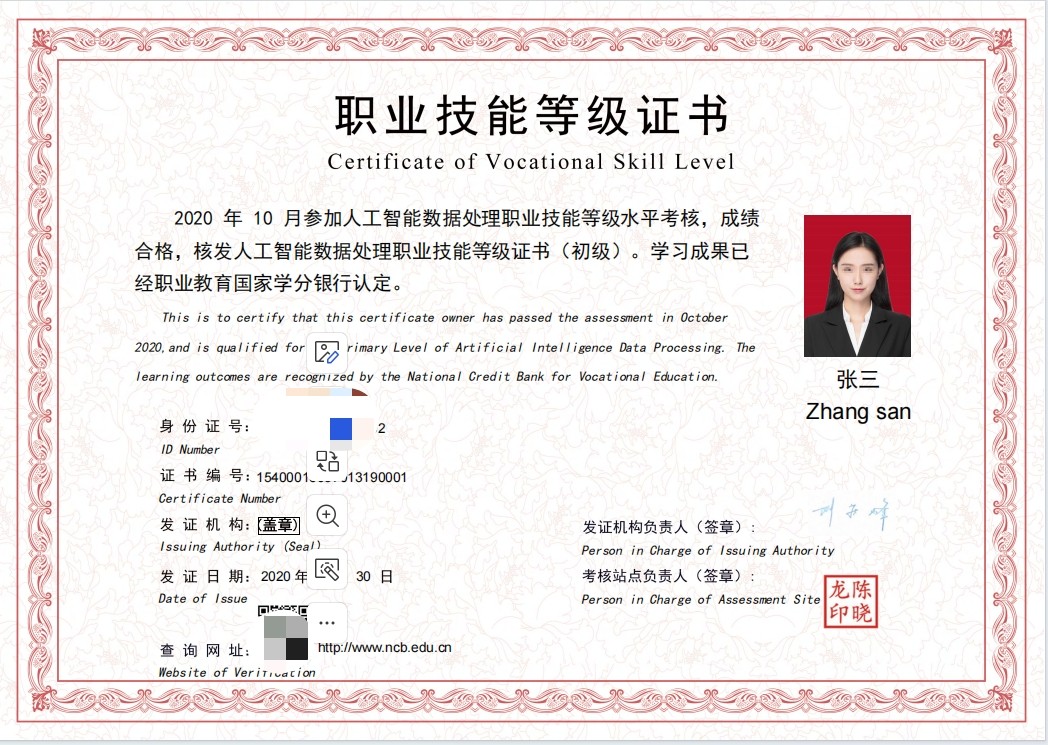Select the convert/rotate squares icon
The image size is (1048, 745).
(x=327, y=461)
